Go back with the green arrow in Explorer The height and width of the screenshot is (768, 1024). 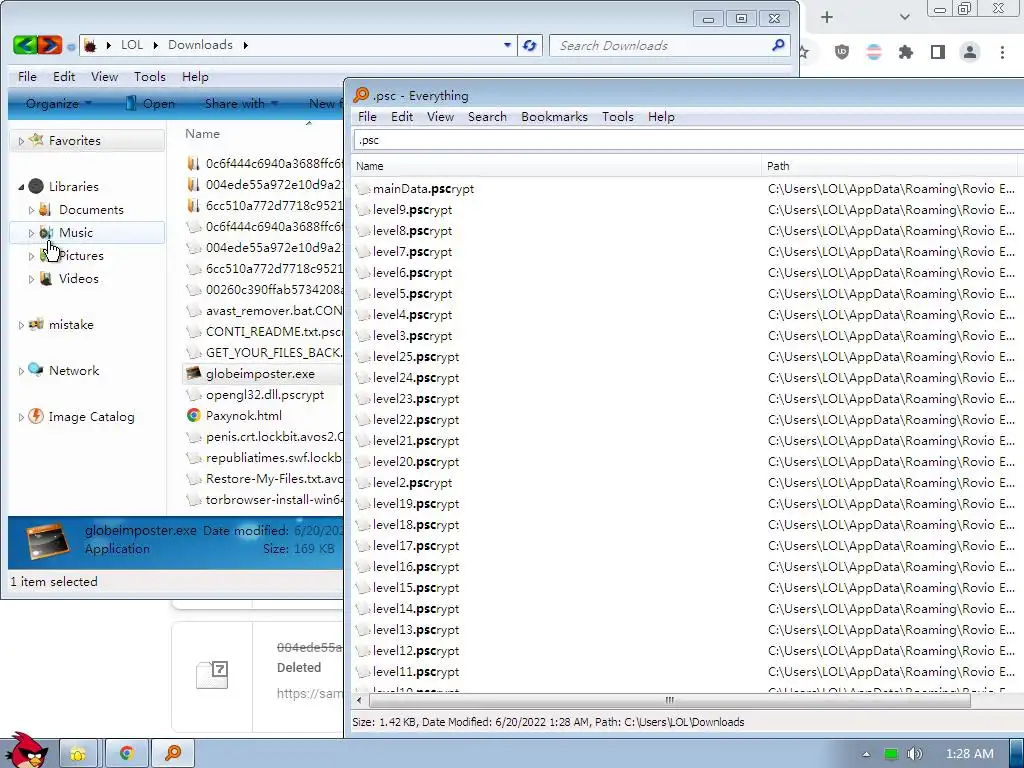coord(25,45)
